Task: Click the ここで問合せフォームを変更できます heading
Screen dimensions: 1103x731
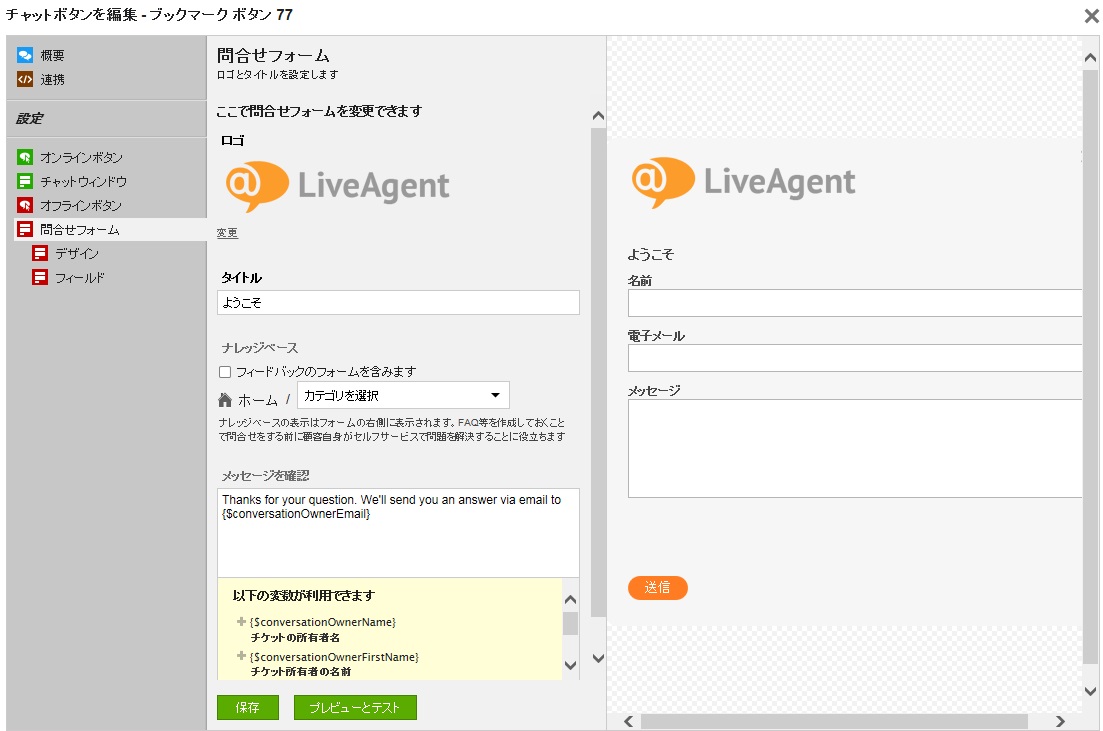Action: (x=319, y=111)
